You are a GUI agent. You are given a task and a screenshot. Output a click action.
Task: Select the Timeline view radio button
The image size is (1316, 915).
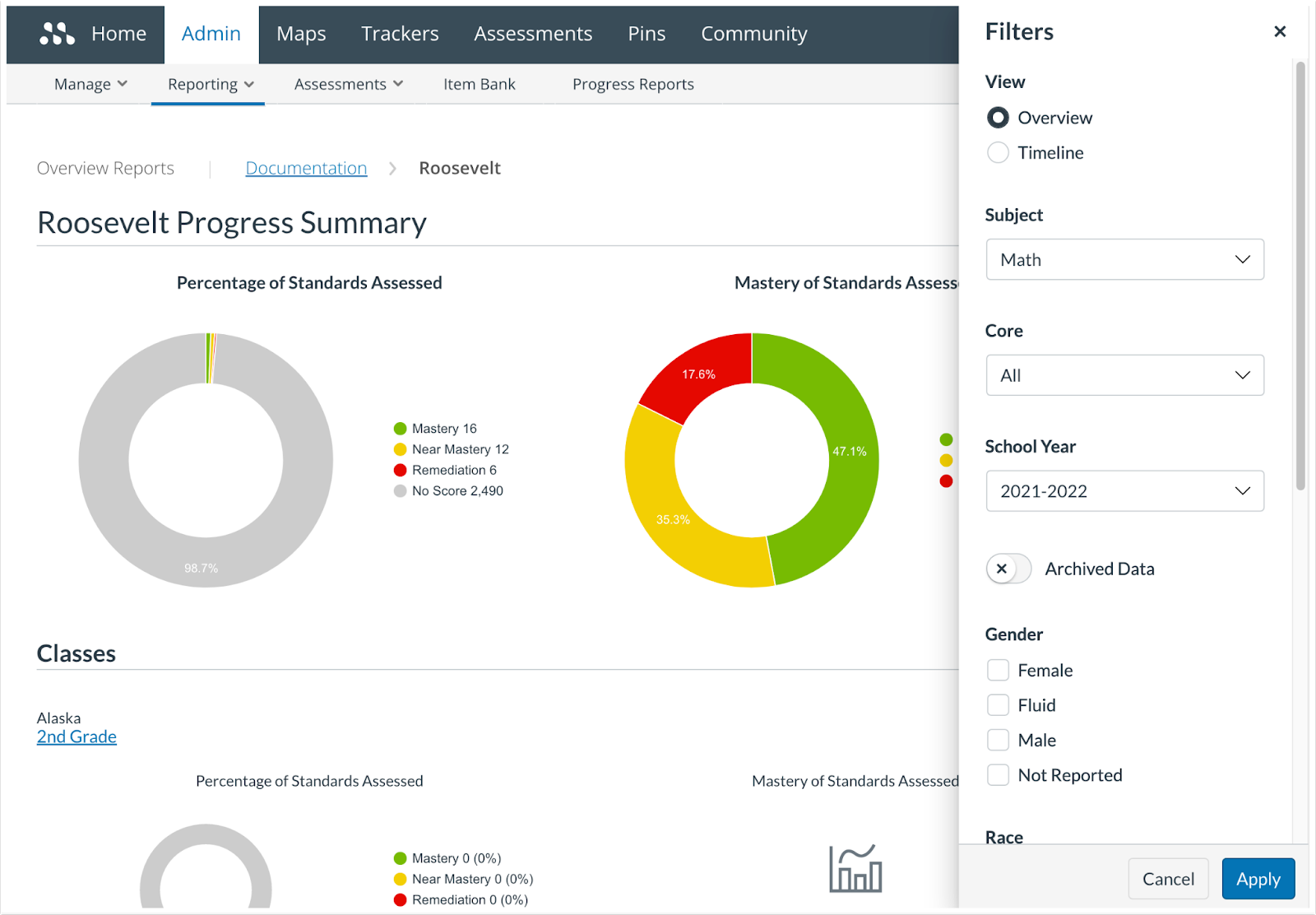pyautogui.click(x=998, y=152)
